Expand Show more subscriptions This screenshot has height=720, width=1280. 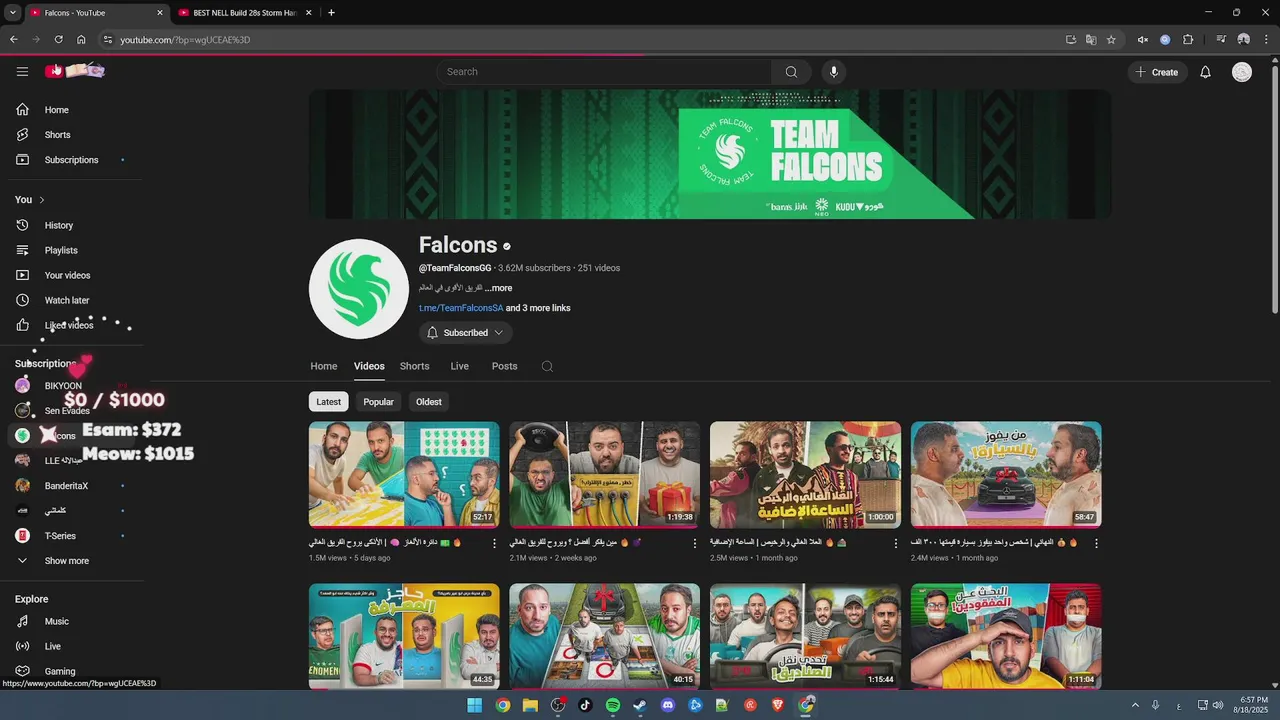coord(66,561)
